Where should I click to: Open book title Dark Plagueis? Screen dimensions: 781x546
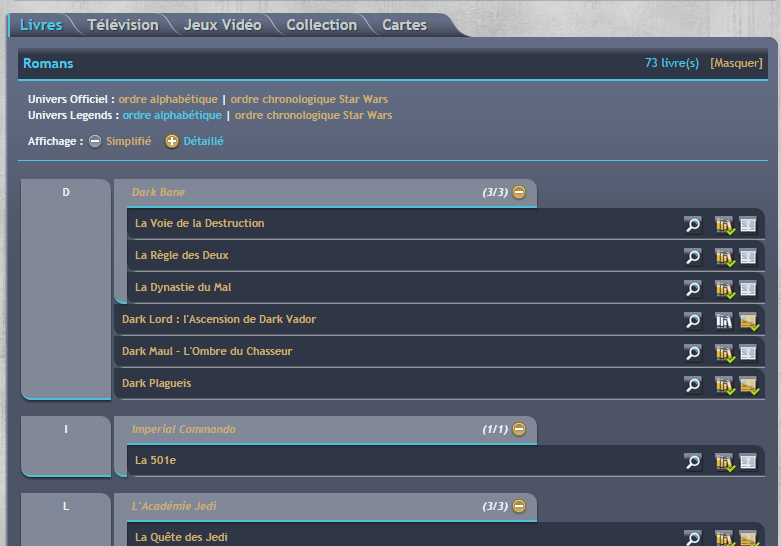[x=156, y=384]
